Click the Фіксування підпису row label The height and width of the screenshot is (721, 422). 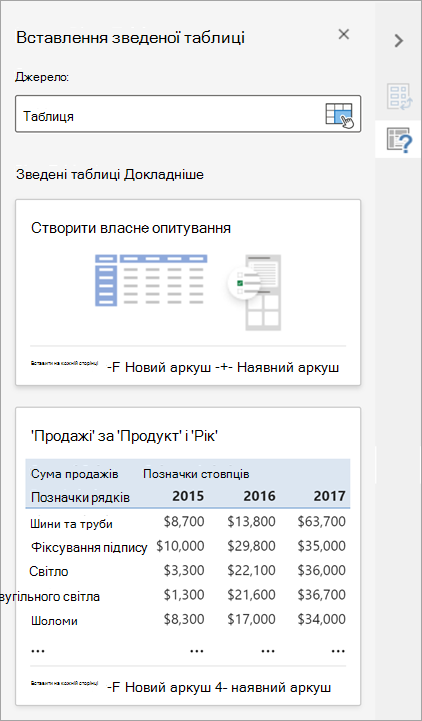[89, 547]
